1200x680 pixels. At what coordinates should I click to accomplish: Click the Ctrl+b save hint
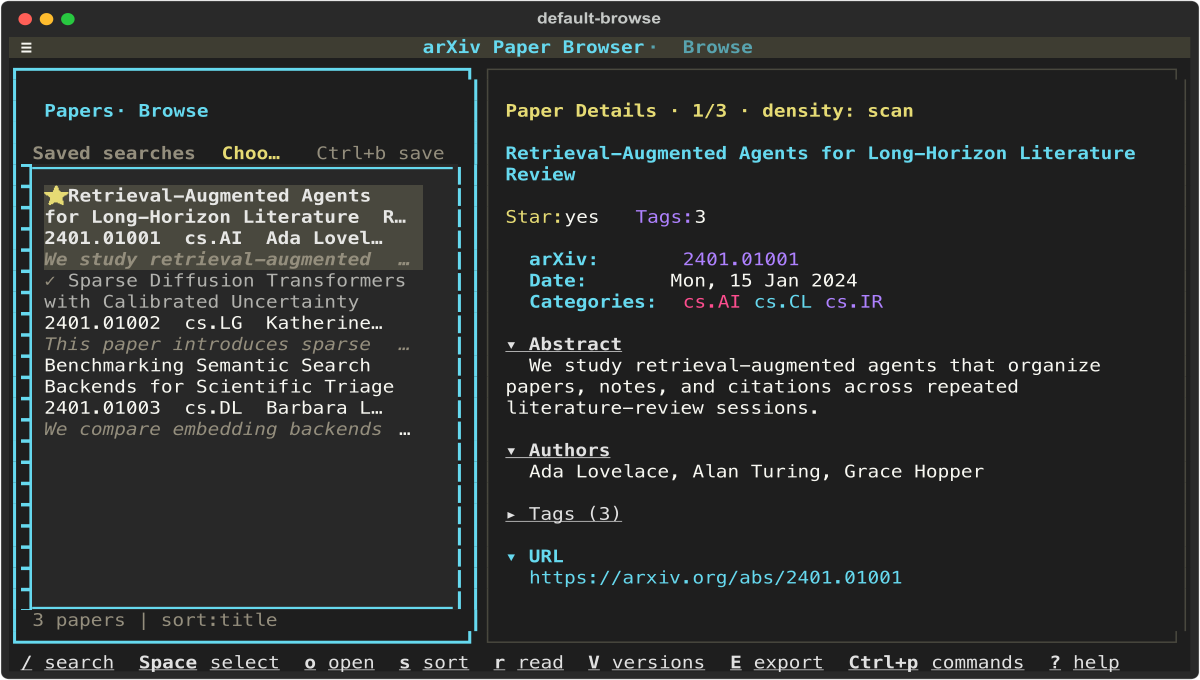[x=380, y=153]
